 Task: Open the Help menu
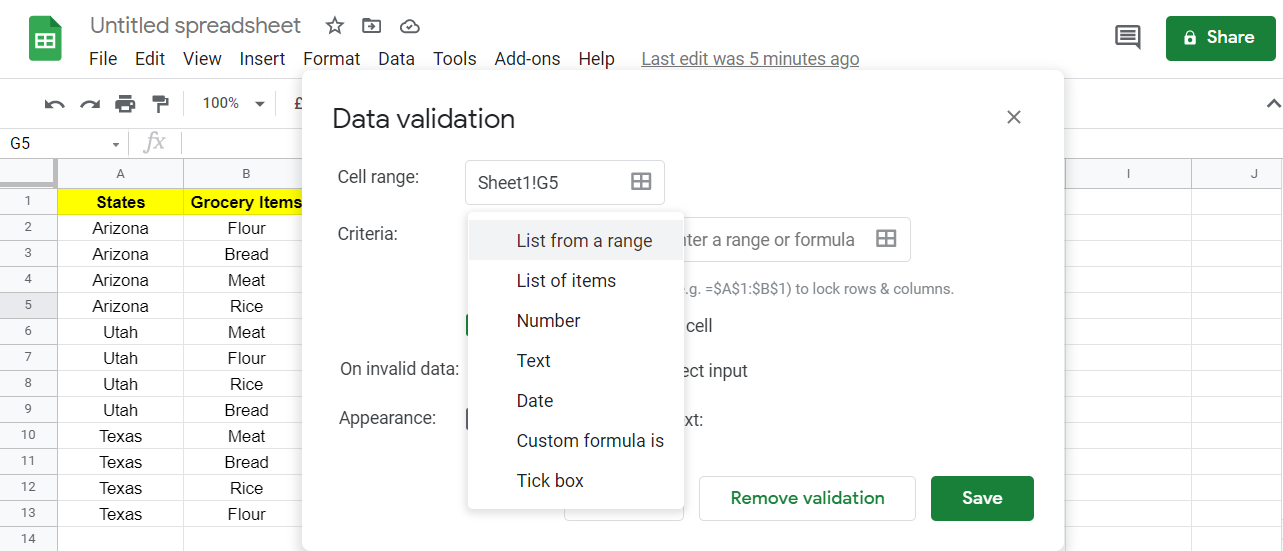coord(596,59)
